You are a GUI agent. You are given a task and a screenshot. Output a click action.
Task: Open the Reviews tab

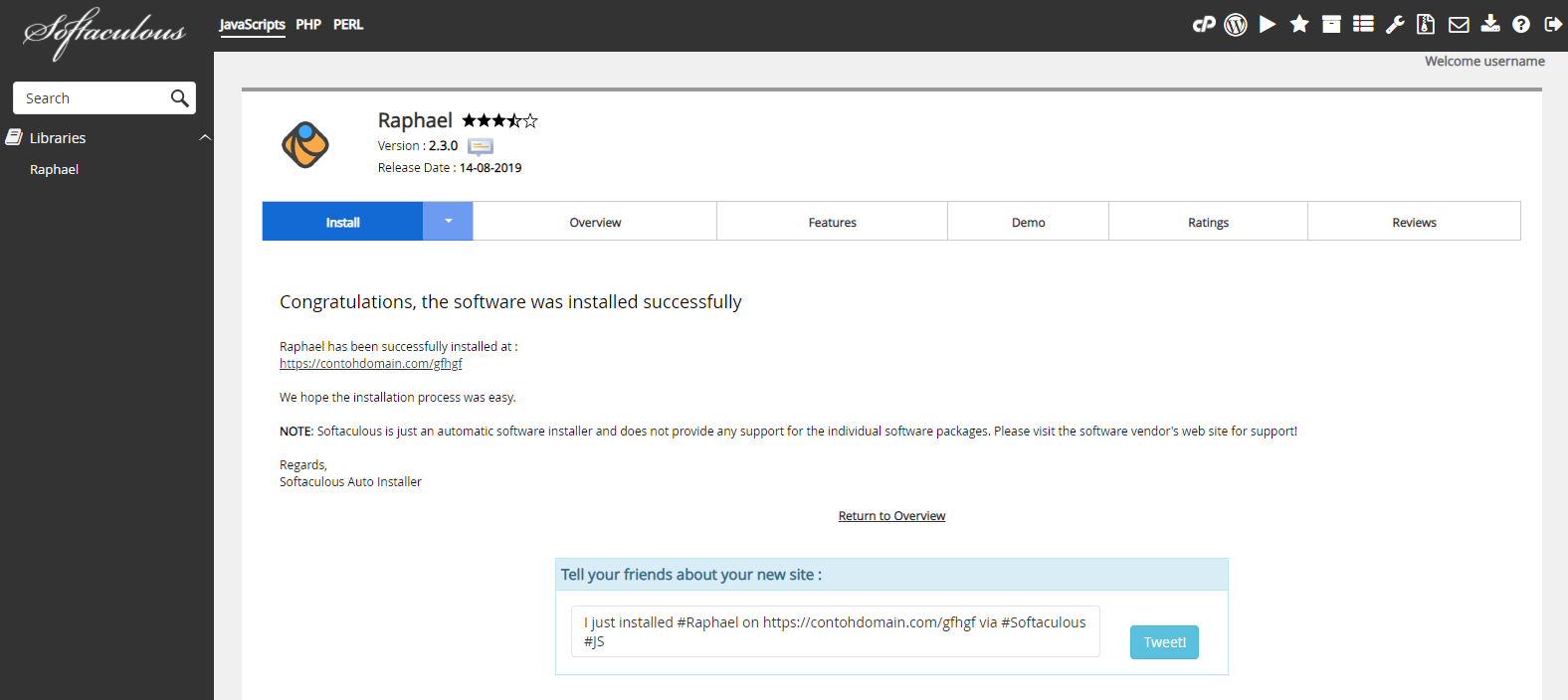[1414, 223]
